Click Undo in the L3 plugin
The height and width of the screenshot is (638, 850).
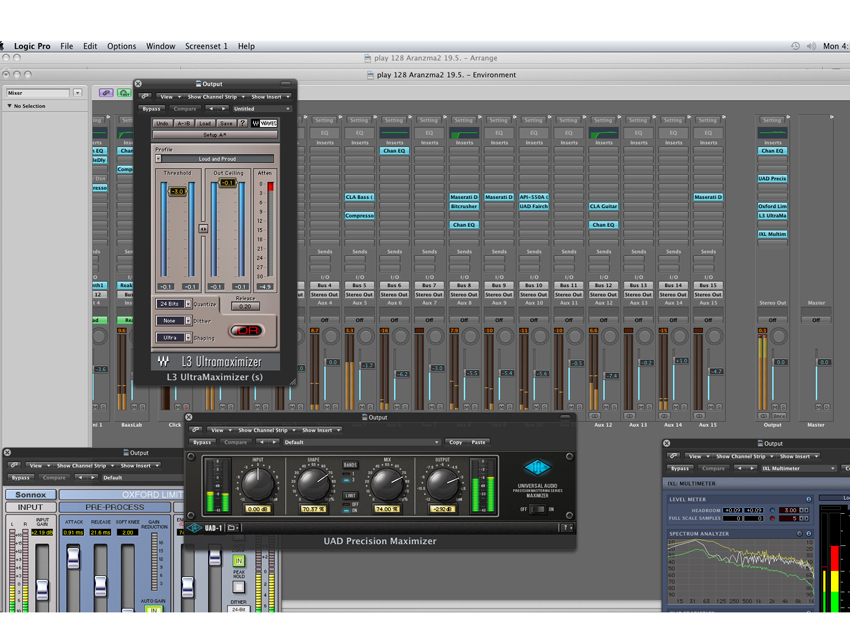point(162,123)
